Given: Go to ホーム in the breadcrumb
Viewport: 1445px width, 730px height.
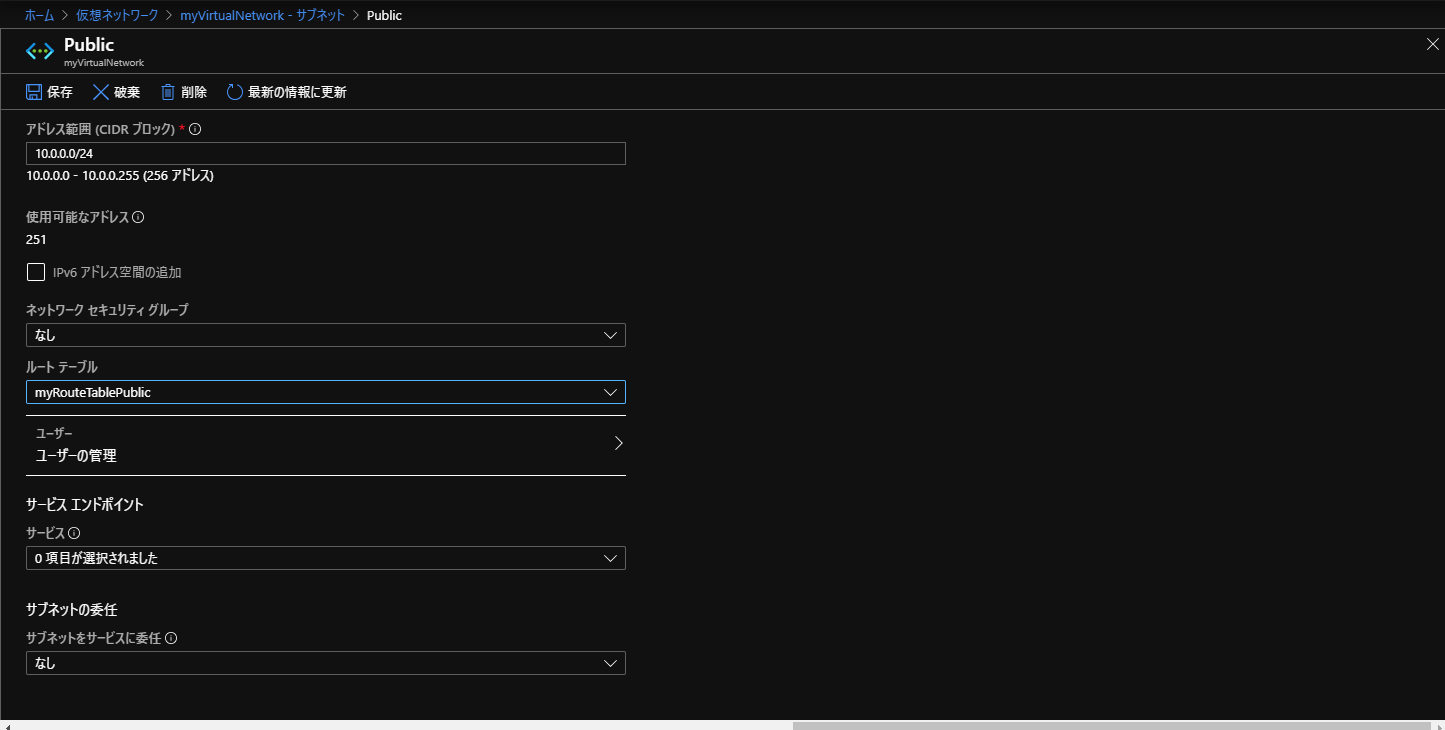Looking at the screenshot, I should [x=39, y=15].
